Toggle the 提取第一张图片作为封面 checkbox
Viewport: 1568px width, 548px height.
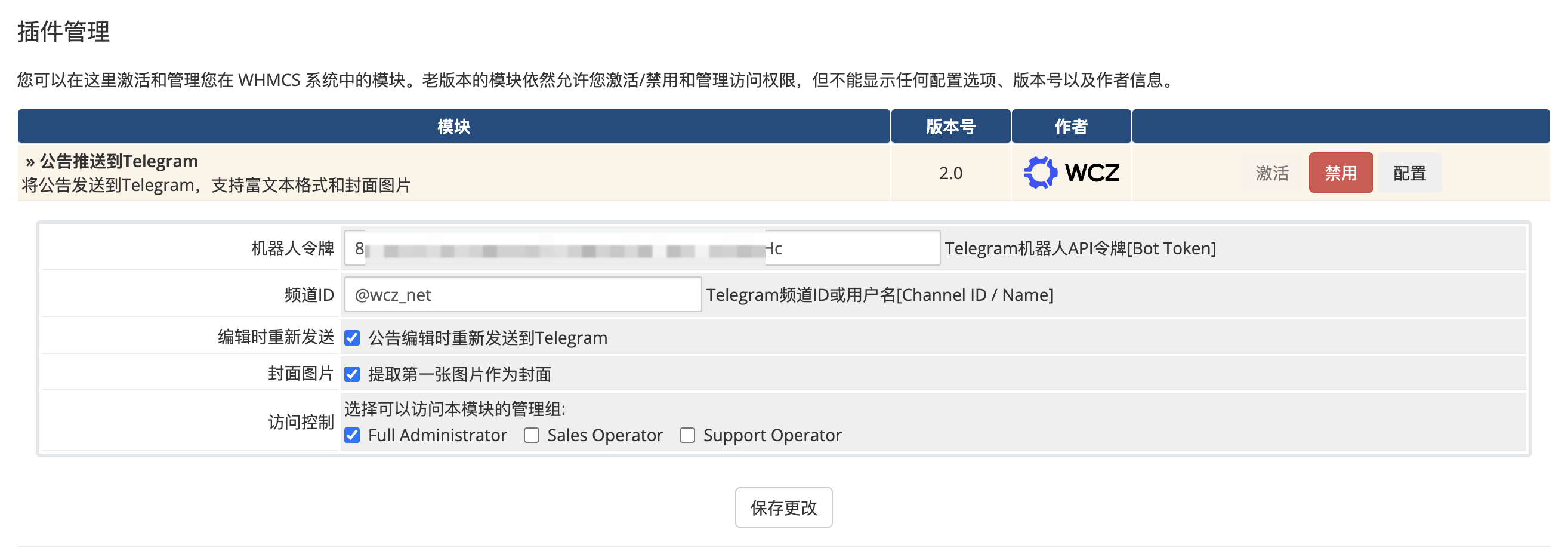point(353,374)
